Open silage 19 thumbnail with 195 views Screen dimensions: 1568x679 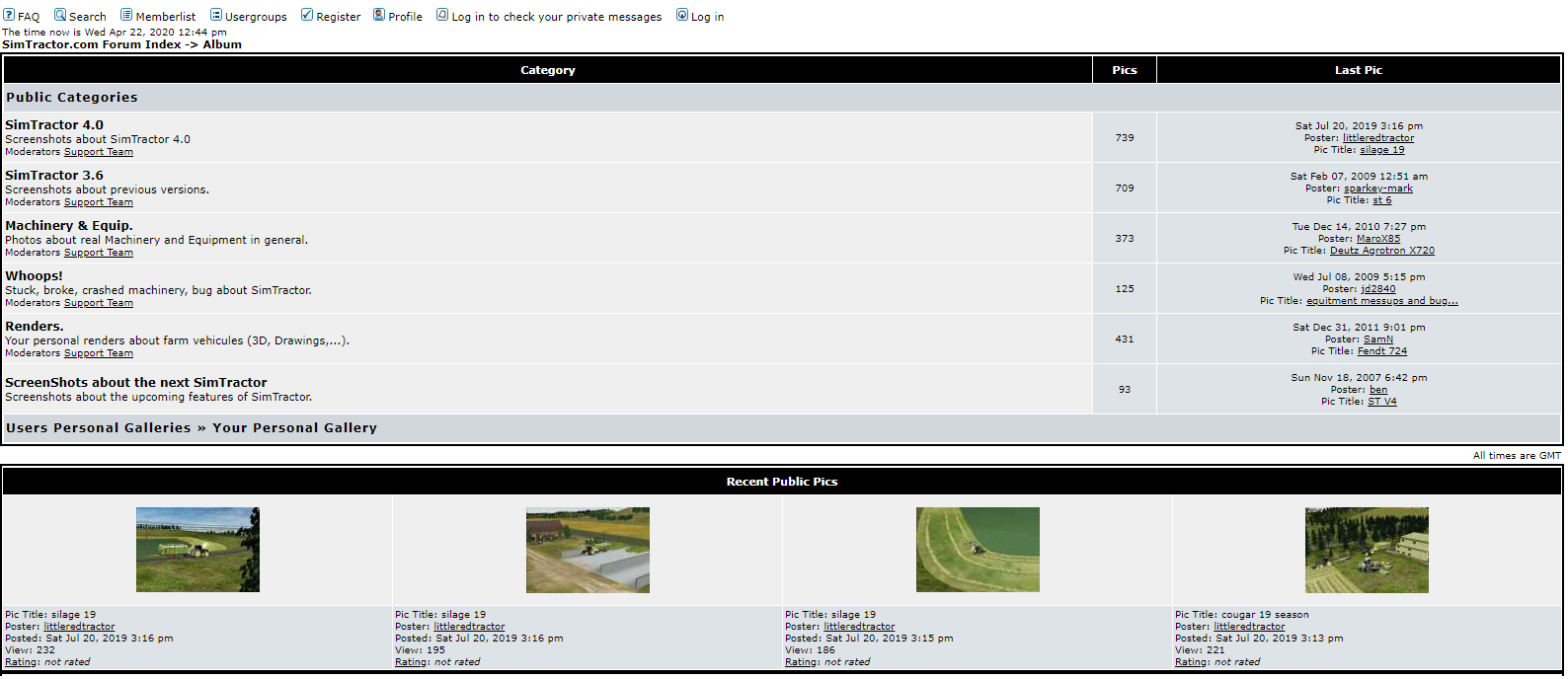point(588,550)
